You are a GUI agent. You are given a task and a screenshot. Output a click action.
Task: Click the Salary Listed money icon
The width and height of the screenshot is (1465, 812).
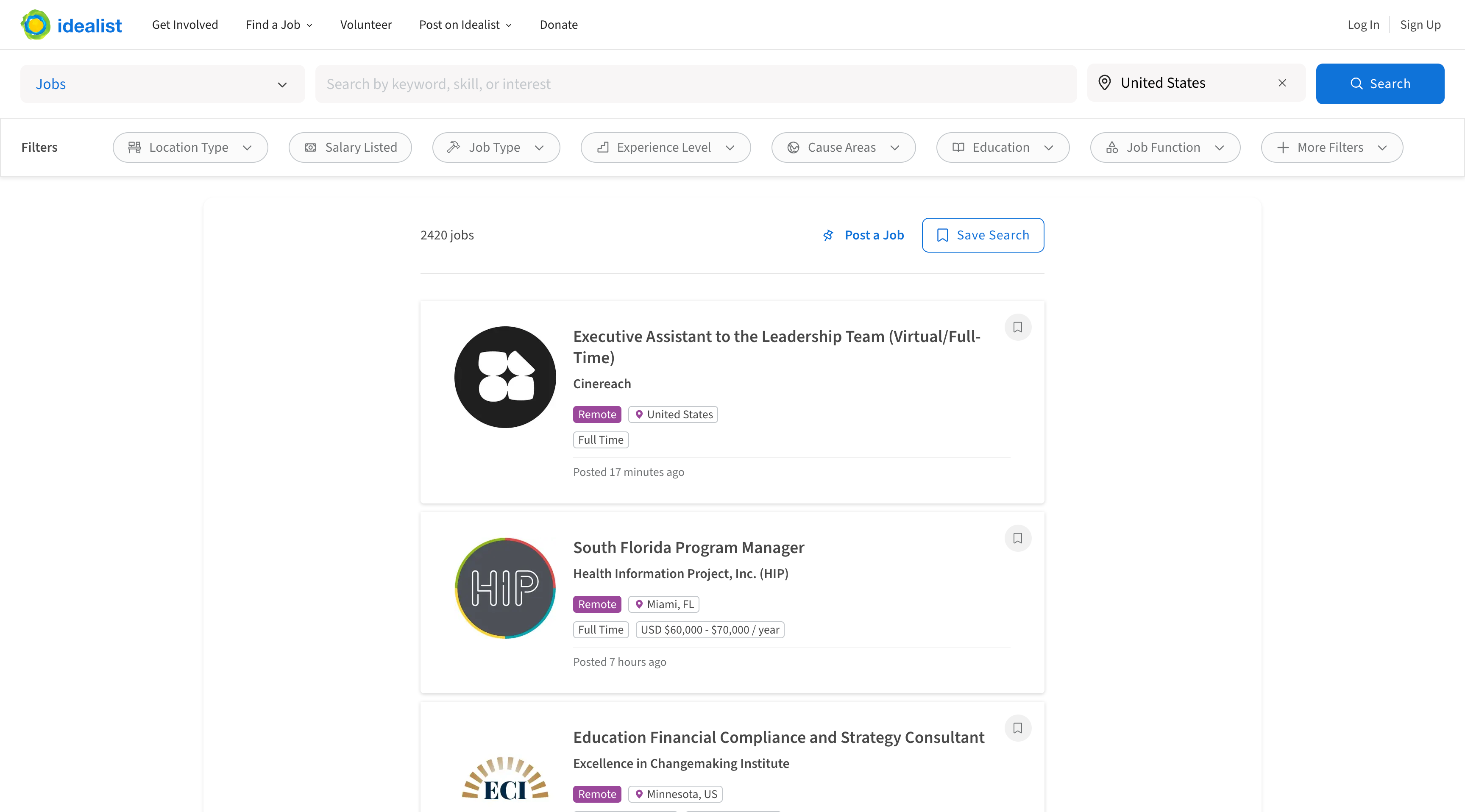(x=311, y=147)
